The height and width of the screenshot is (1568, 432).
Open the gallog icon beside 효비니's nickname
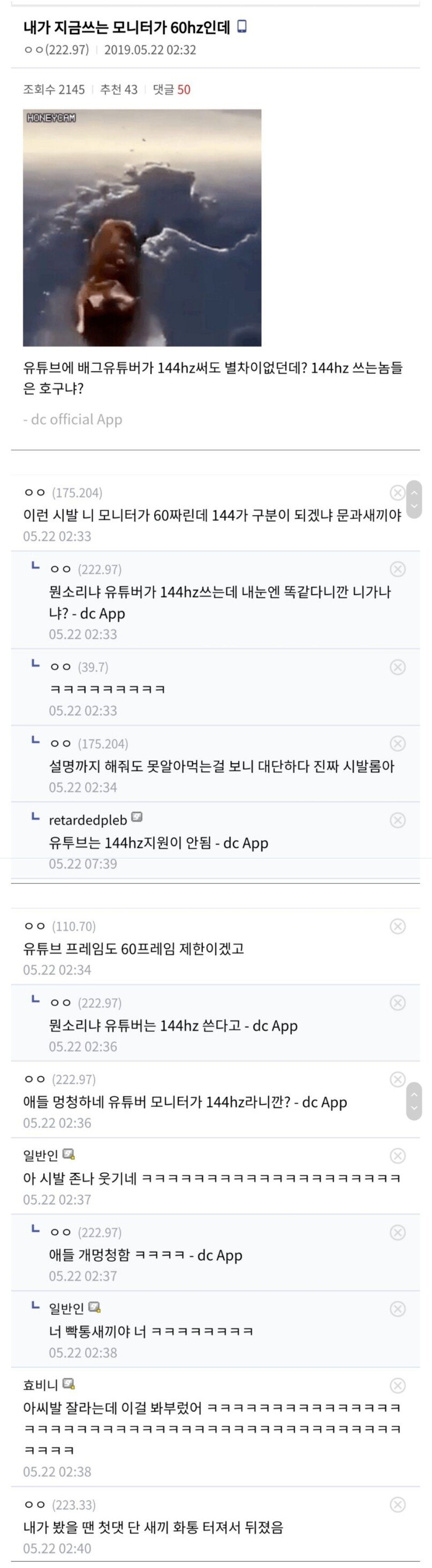coord(70,1384)
